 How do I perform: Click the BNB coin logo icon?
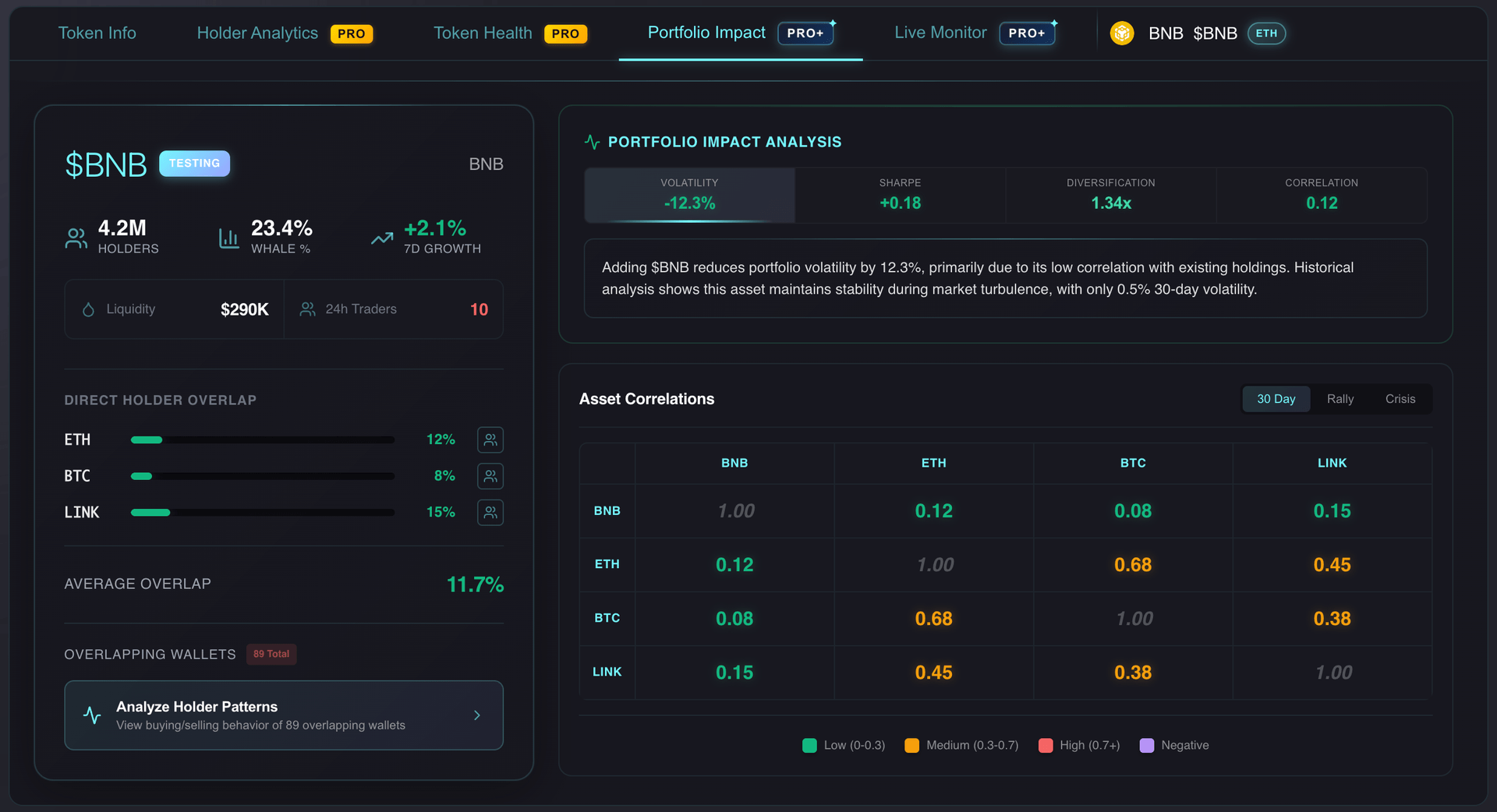point(1121,34)
